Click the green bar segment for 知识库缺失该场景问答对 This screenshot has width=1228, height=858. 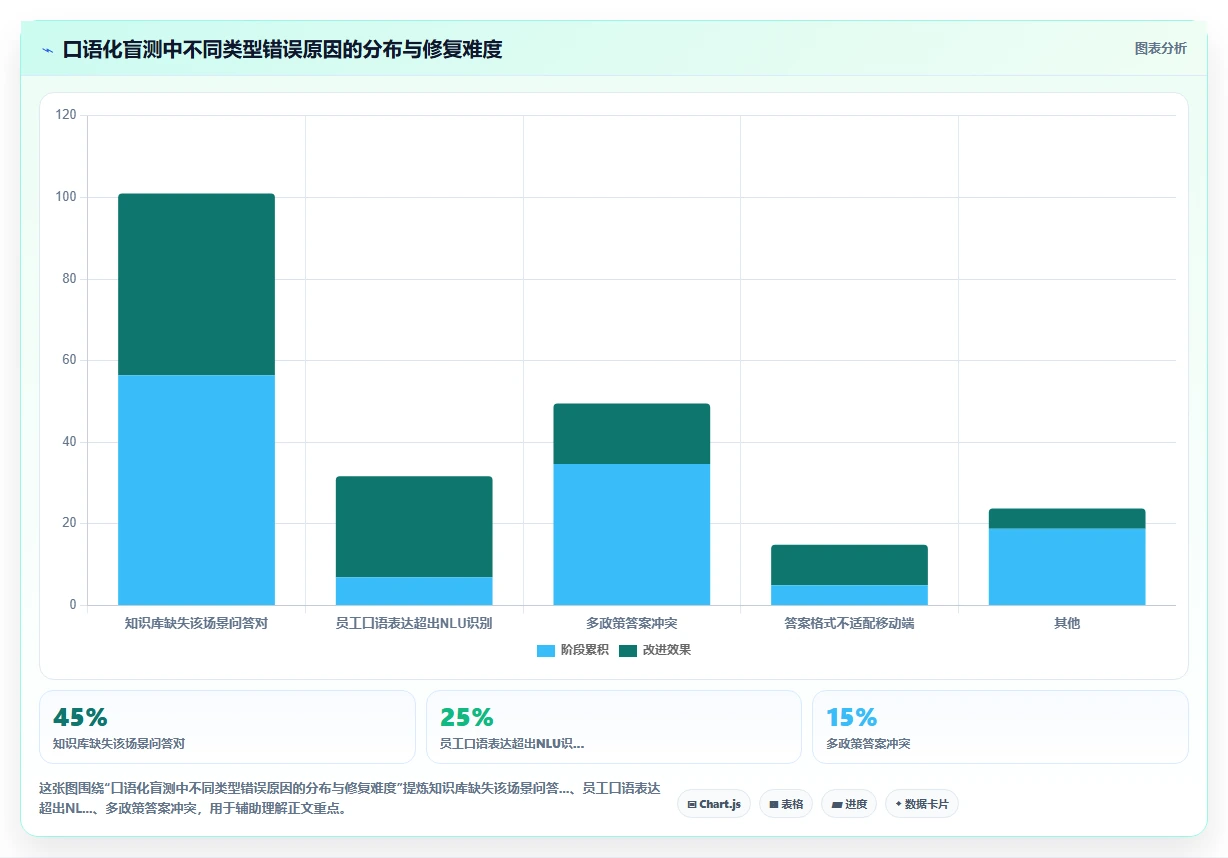(196, 284)
